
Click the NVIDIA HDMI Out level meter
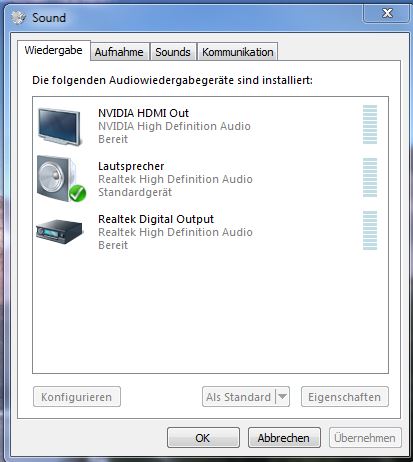(x=370, y=125)
